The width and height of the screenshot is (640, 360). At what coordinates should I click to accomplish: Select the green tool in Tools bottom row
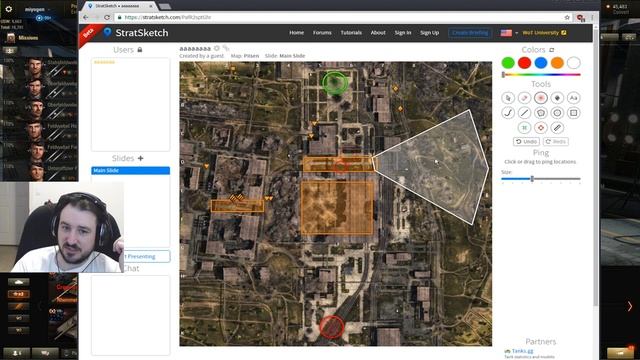pos(524,128)
